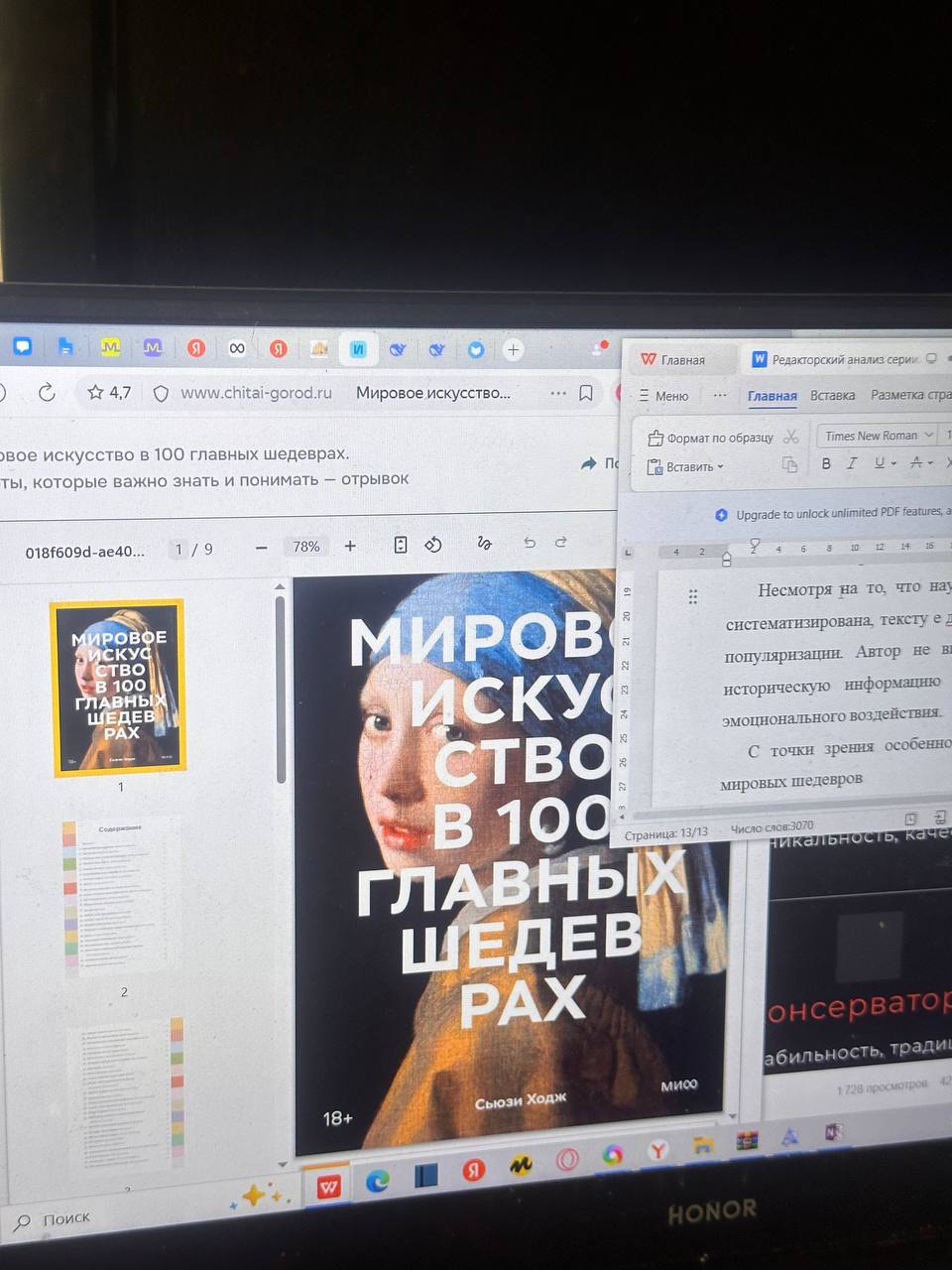This screenshot has width=952, height=1270.
Task: Expand the Вставить paste dropdown arrow
Action: (x=721, y=467)
